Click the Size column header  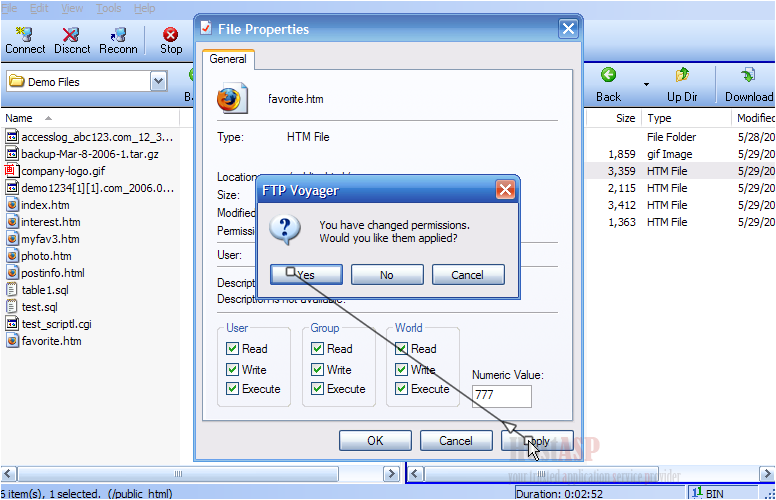coord(614,118)
